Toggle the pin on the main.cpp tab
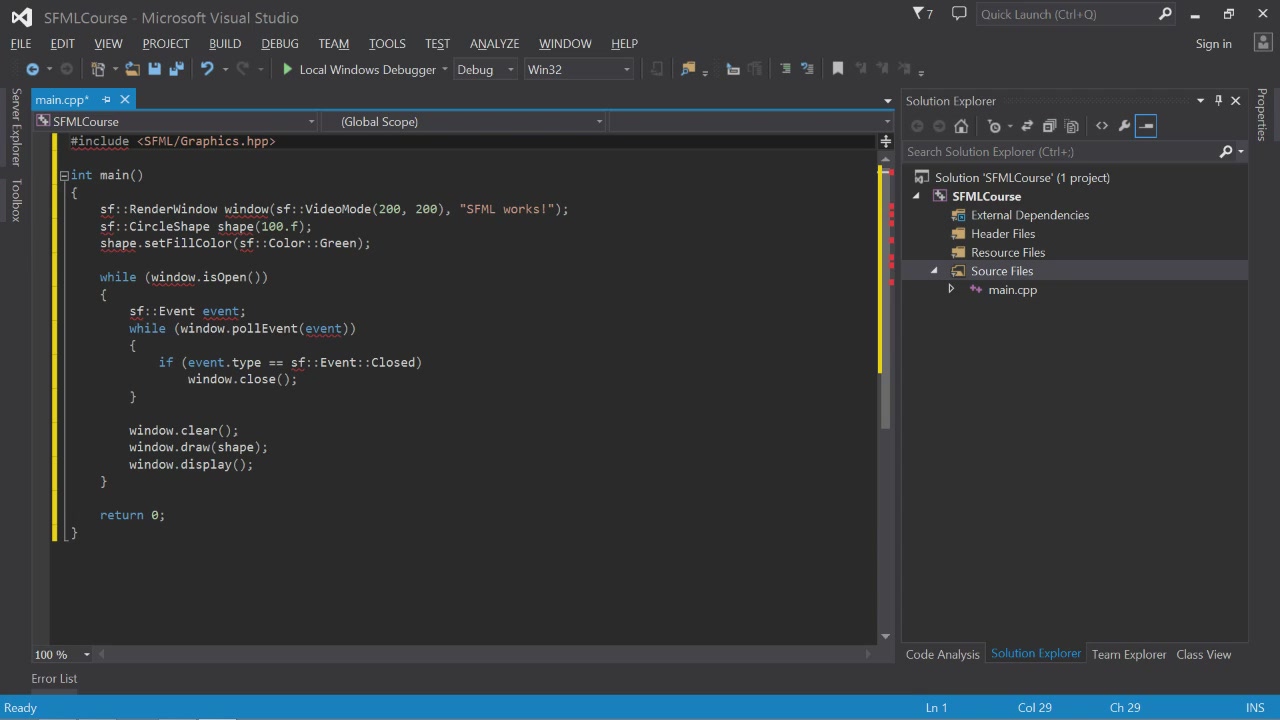 tap(106, 99)
